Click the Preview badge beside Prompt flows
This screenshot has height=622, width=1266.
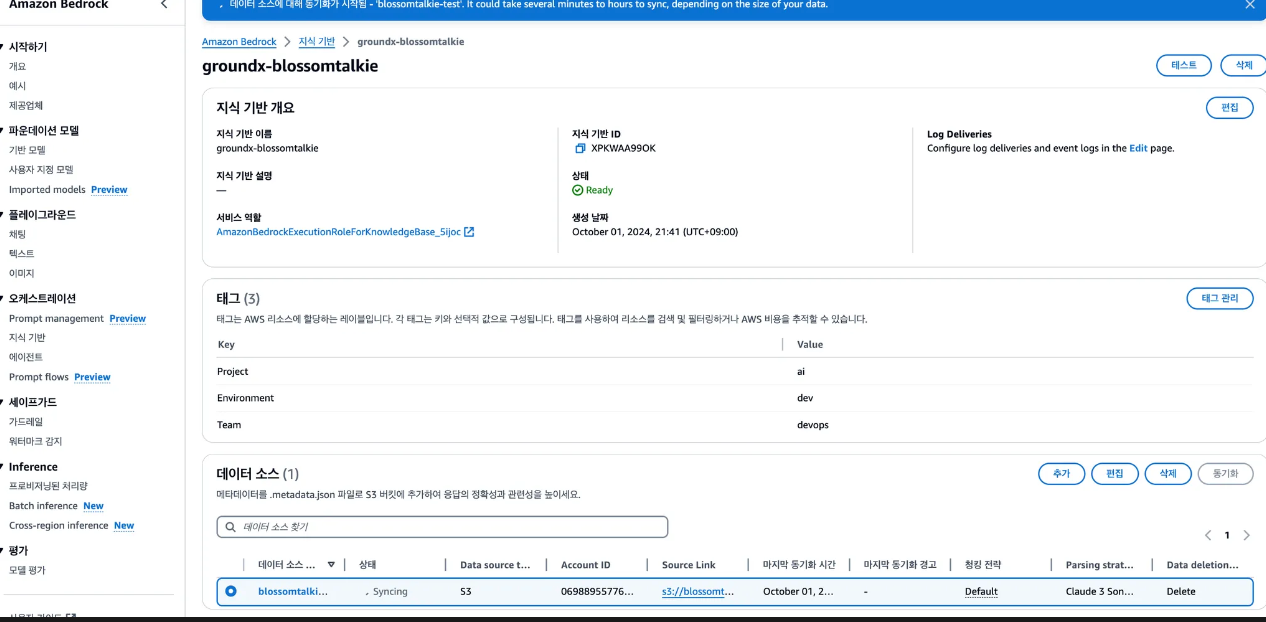[92, 377]
